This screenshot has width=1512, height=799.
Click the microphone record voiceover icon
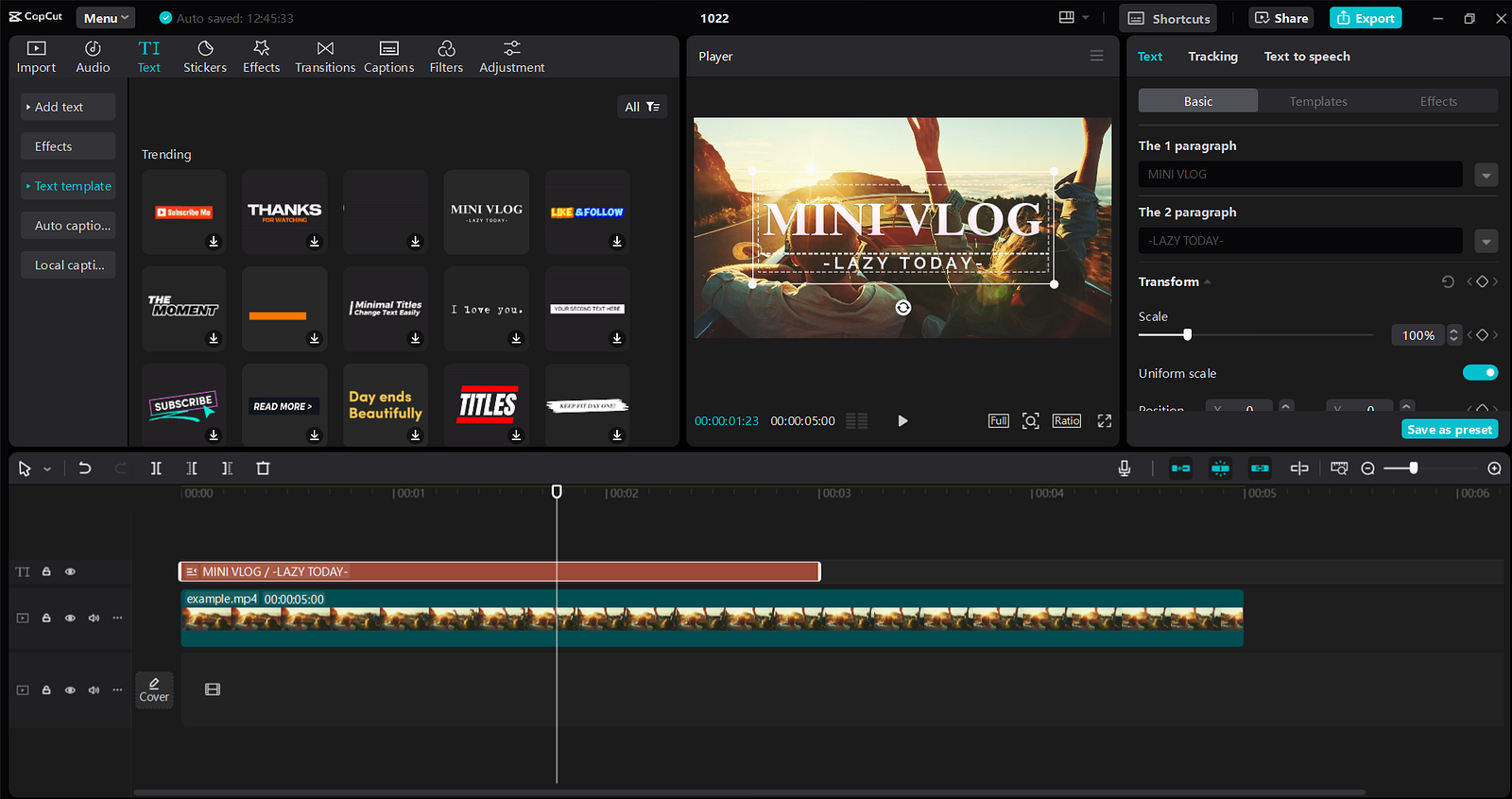pos(1125,468)
